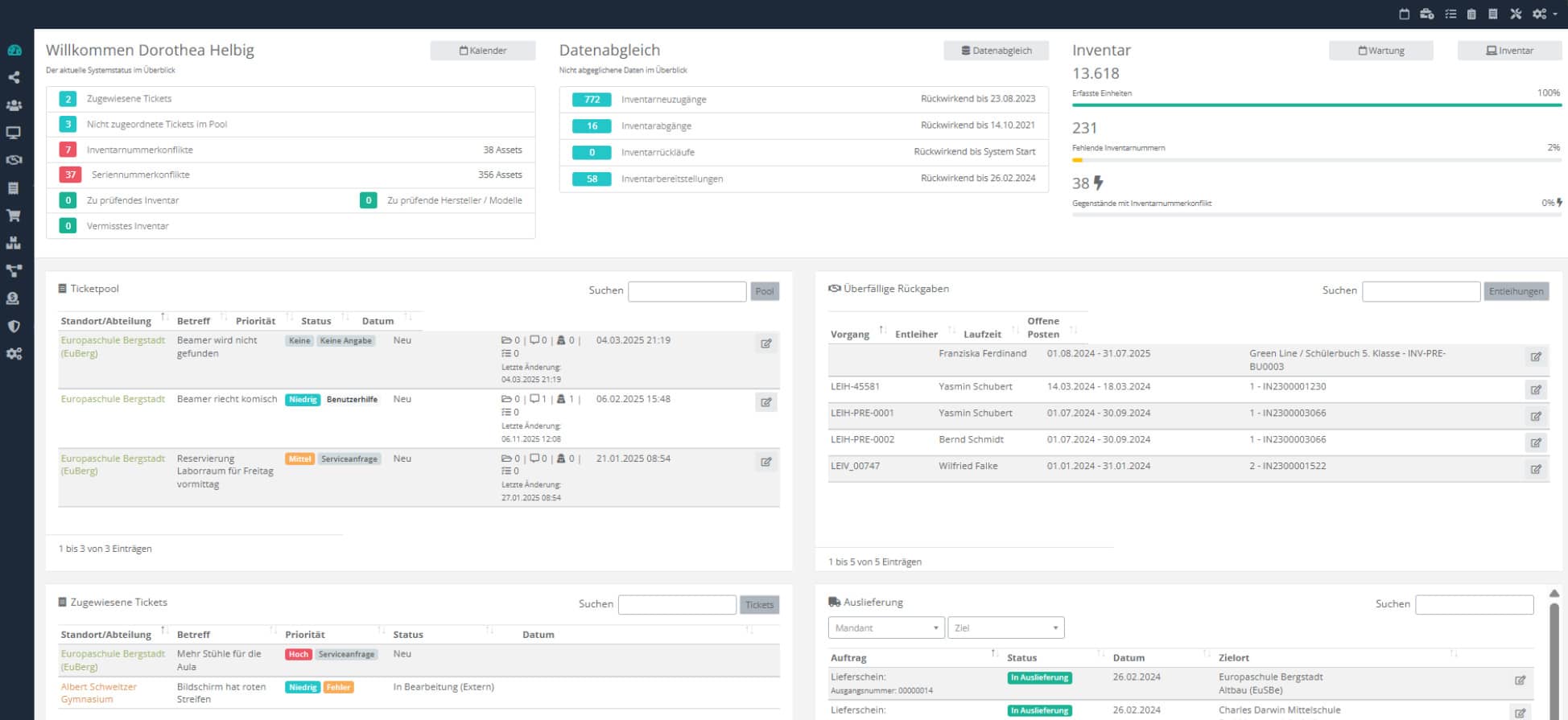Viewport: 1568px width, 720px height.
Task: Edit the Charles Darwin Mittelschule delivery
Action: 1520,713
